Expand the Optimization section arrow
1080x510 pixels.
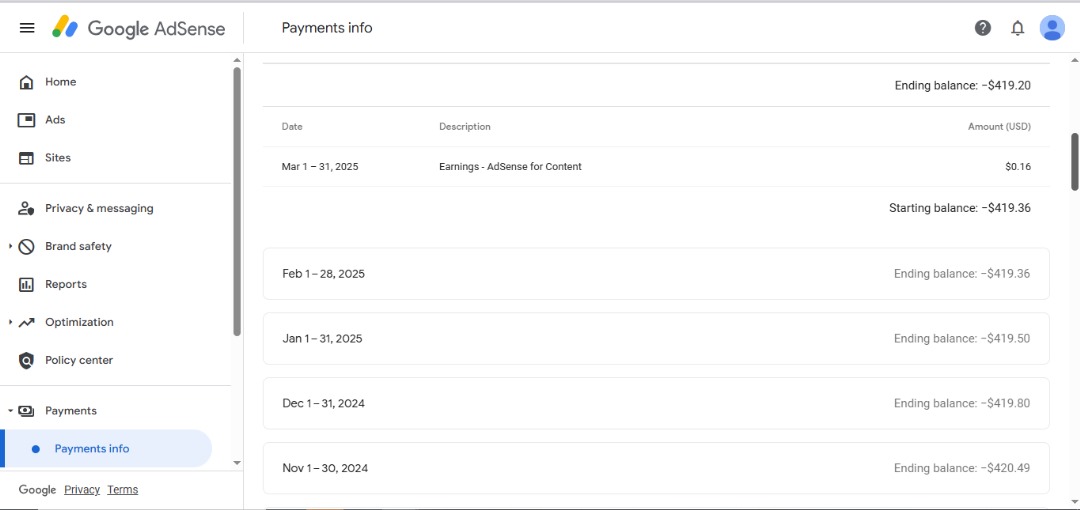click(10, 322)
